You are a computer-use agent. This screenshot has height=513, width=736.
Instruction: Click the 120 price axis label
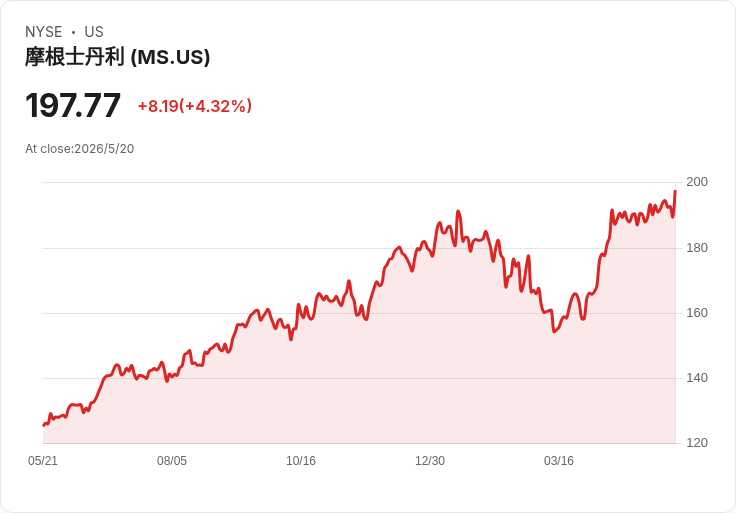pyautogui.click(x=697, y=443)
